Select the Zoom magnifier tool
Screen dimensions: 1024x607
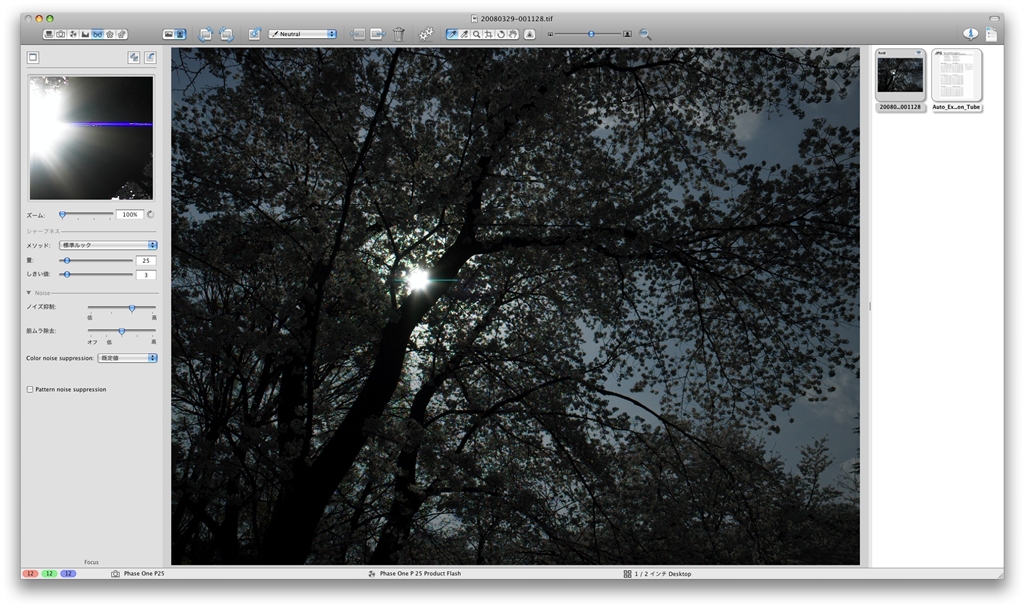[476, 34]
